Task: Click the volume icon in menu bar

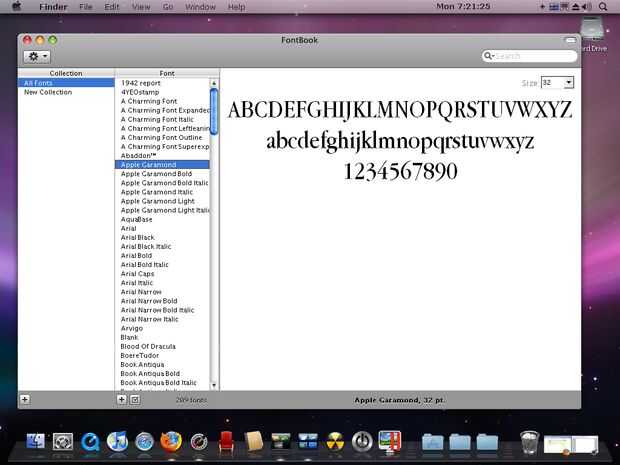Action: coord(587,7)
